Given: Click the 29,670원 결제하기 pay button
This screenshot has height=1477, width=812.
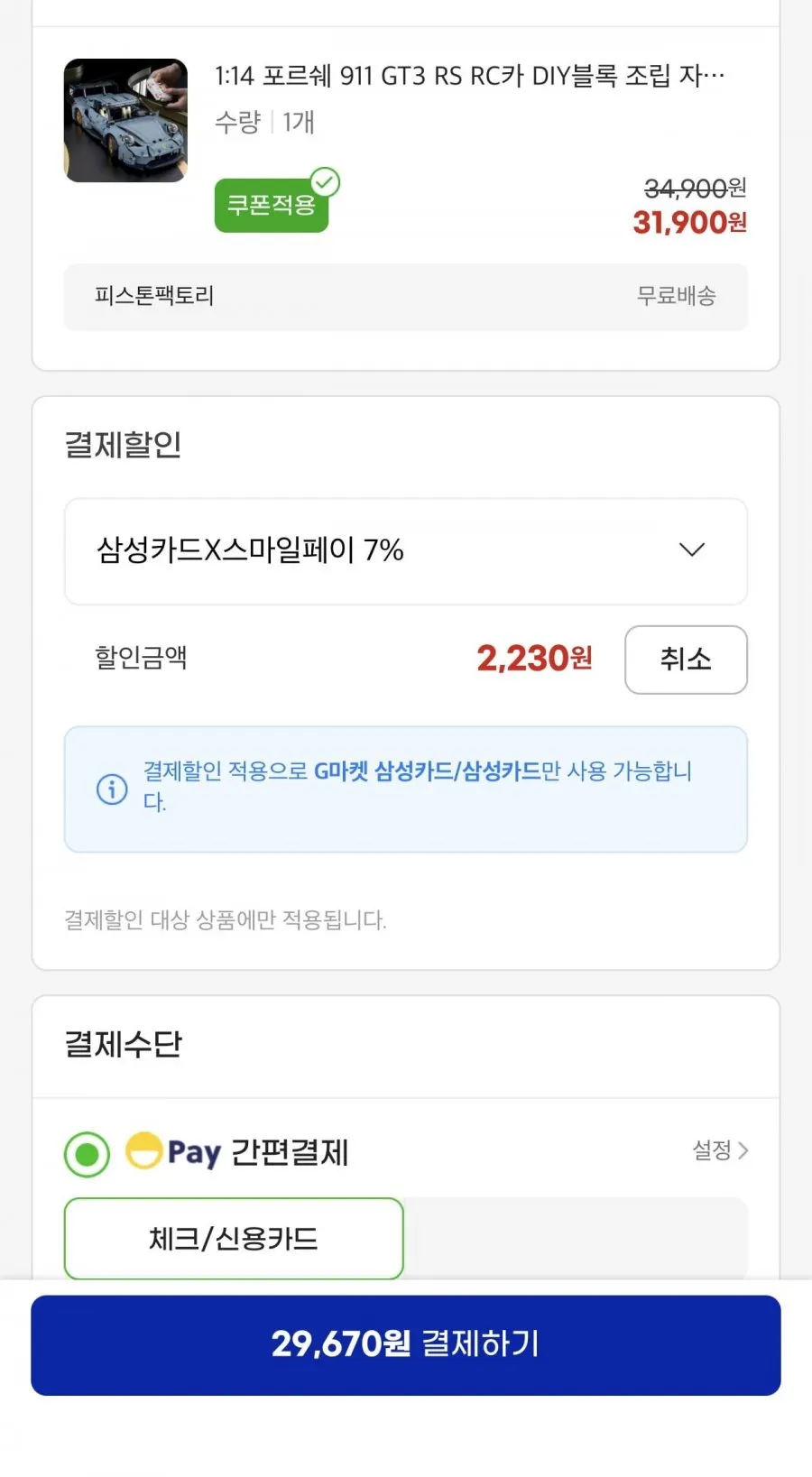Looking at the screenshot, I should coord(405,1345).
